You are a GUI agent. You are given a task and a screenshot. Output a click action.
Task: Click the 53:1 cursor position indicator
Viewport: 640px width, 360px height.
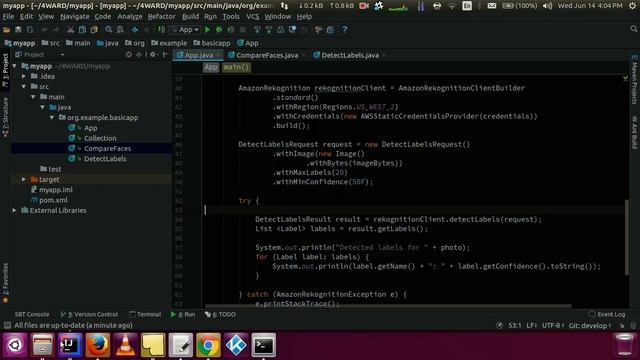(515, 325)
